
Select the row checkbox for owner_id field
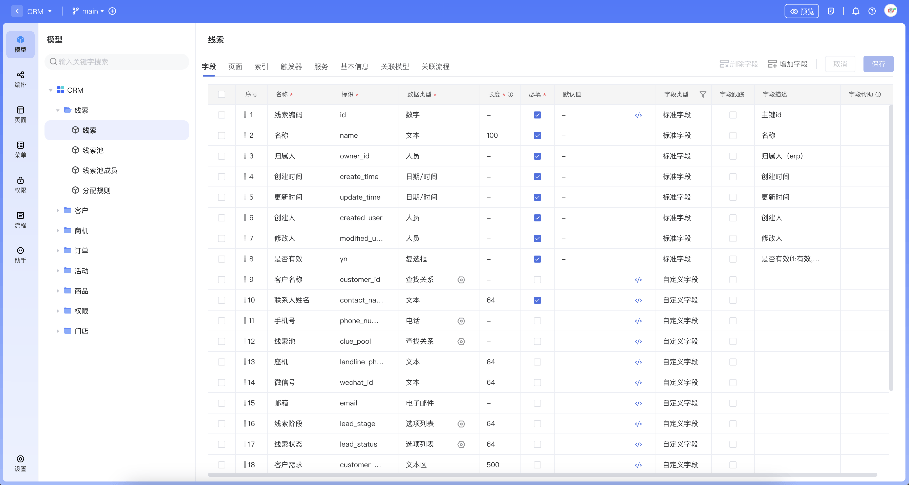[x=222, y=156]
